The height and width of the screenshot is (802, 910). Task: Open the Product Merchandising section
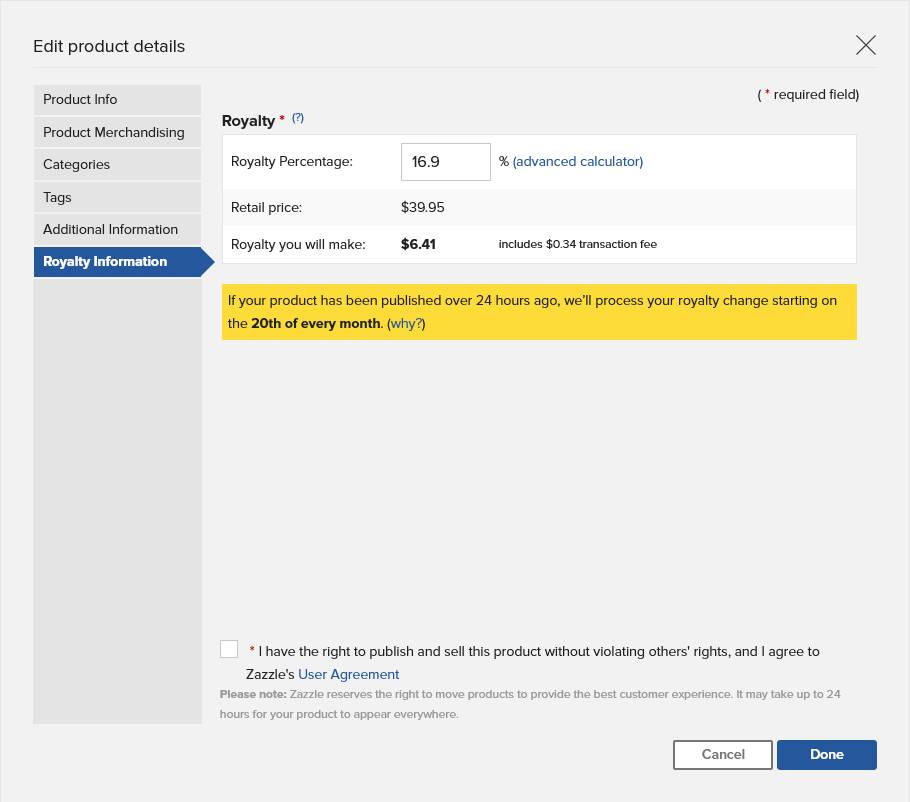click(117, 132)
